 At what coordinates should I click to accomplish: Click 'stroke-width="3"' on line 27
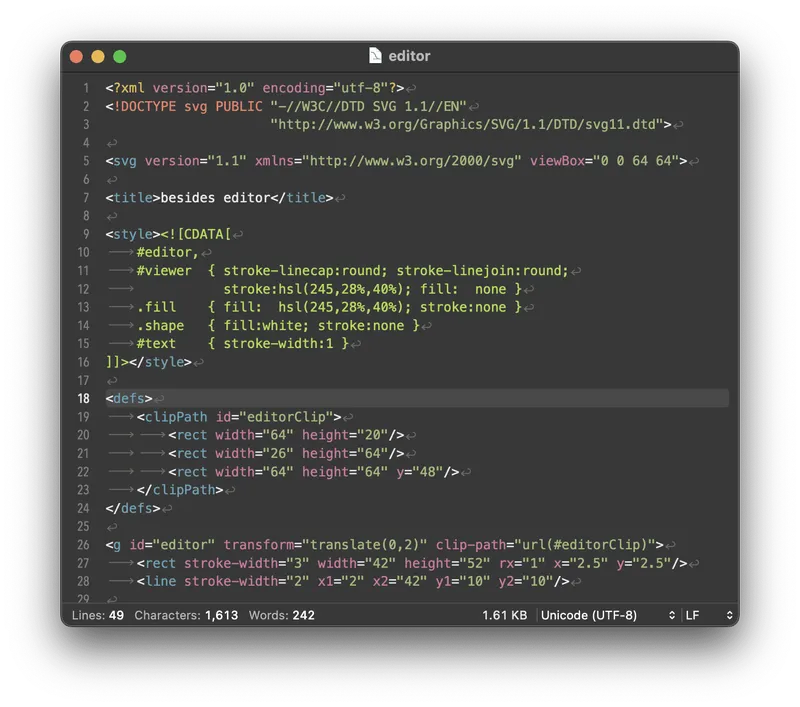click(x=246, y=563)
